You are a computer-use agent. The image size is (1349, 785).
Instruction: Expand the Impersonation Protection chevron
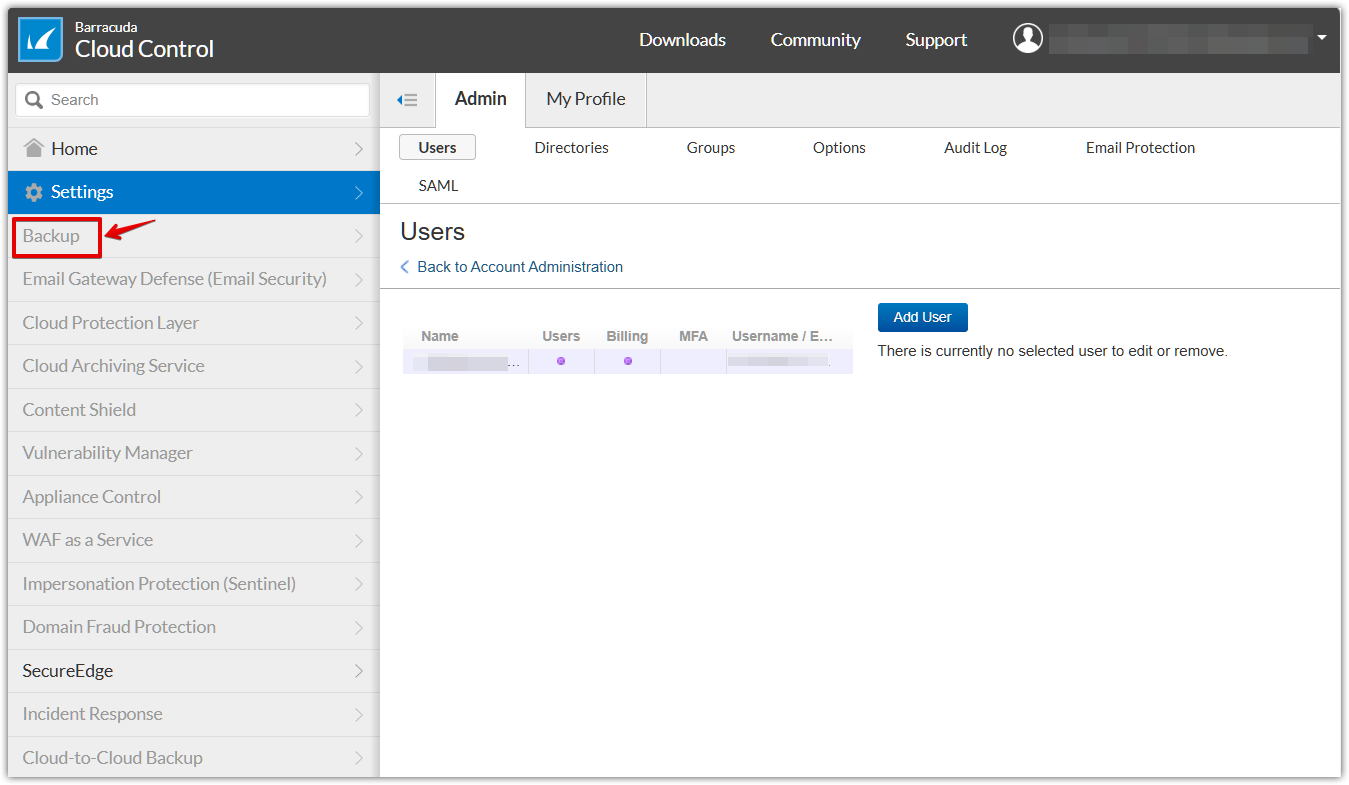click(x=359, y=584)
